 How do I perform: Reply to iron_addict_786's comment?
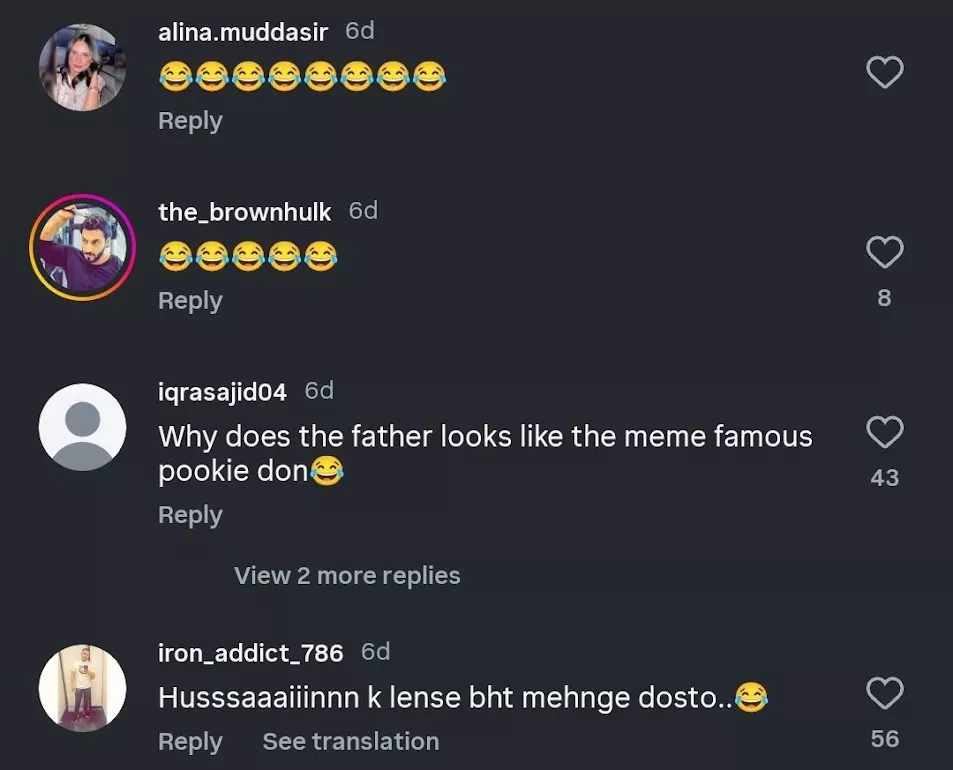click(190, 742)
